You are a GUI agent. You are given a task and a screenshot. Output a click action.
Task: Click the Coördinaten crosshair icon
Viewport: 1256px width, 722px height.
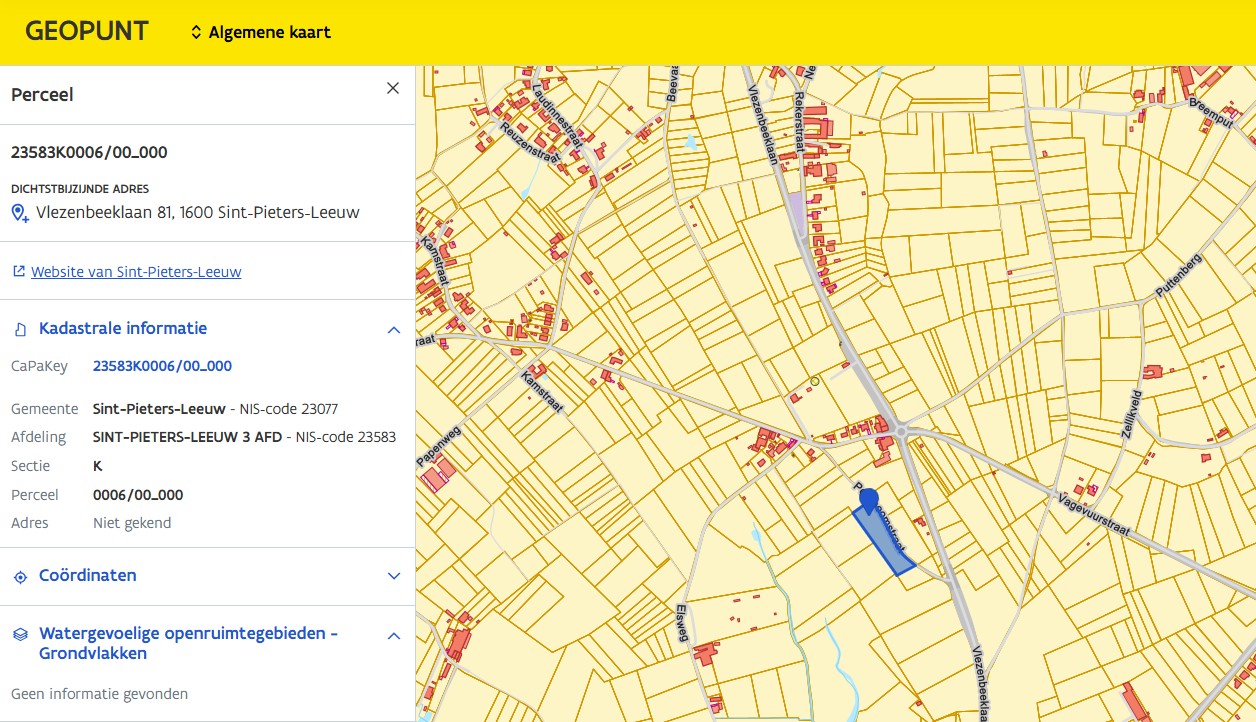20,577
